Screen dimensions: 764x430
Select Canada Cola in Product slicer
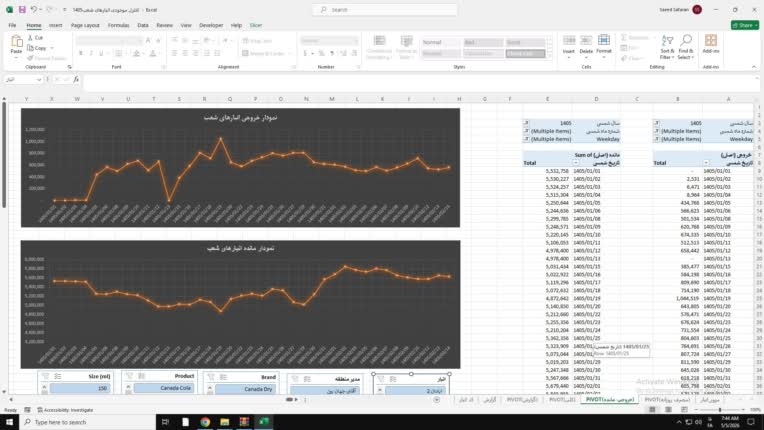click(164, 388)
